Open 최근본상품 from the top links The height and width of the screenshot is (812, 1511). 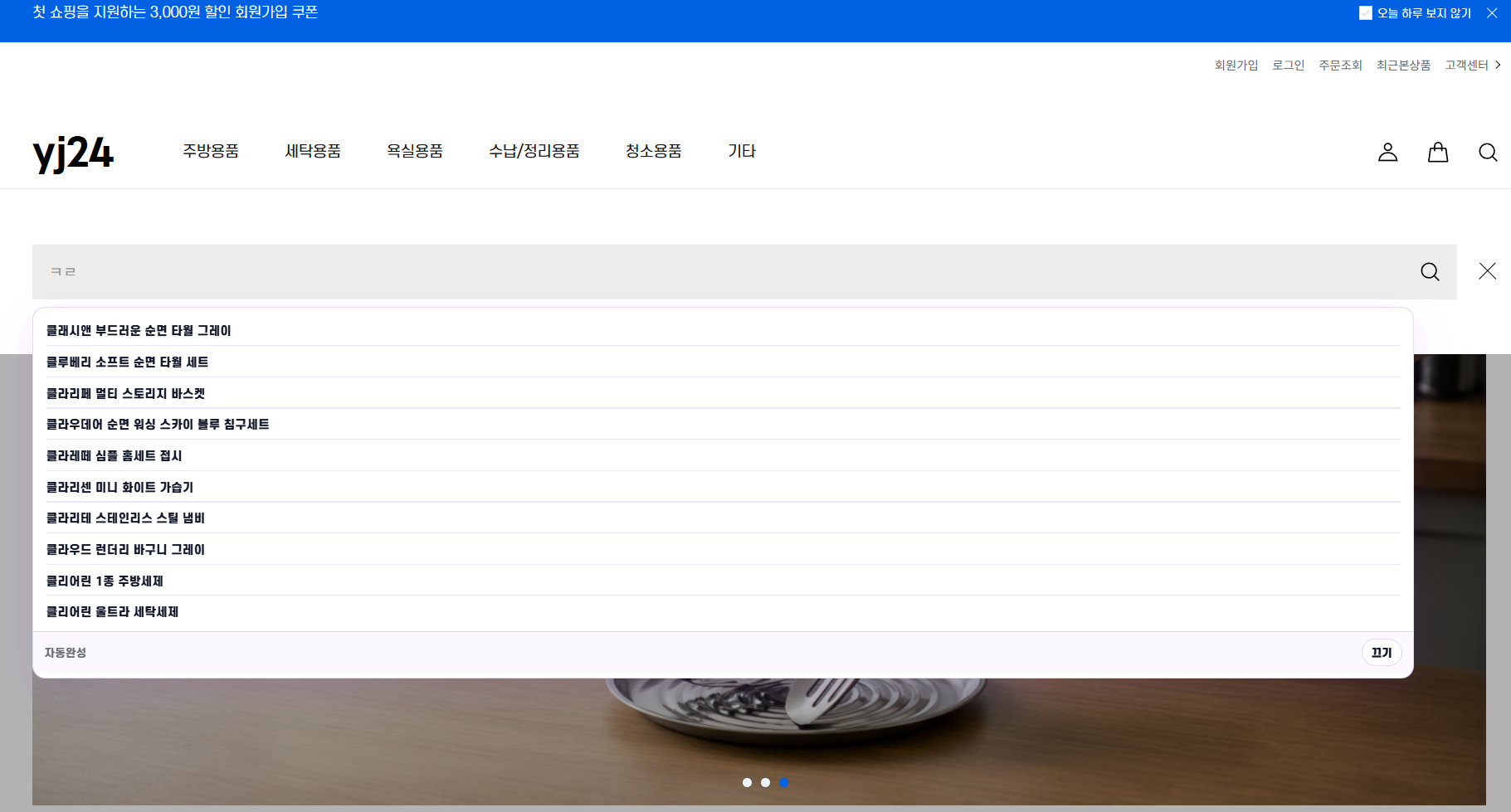[x=1402, y=65]
